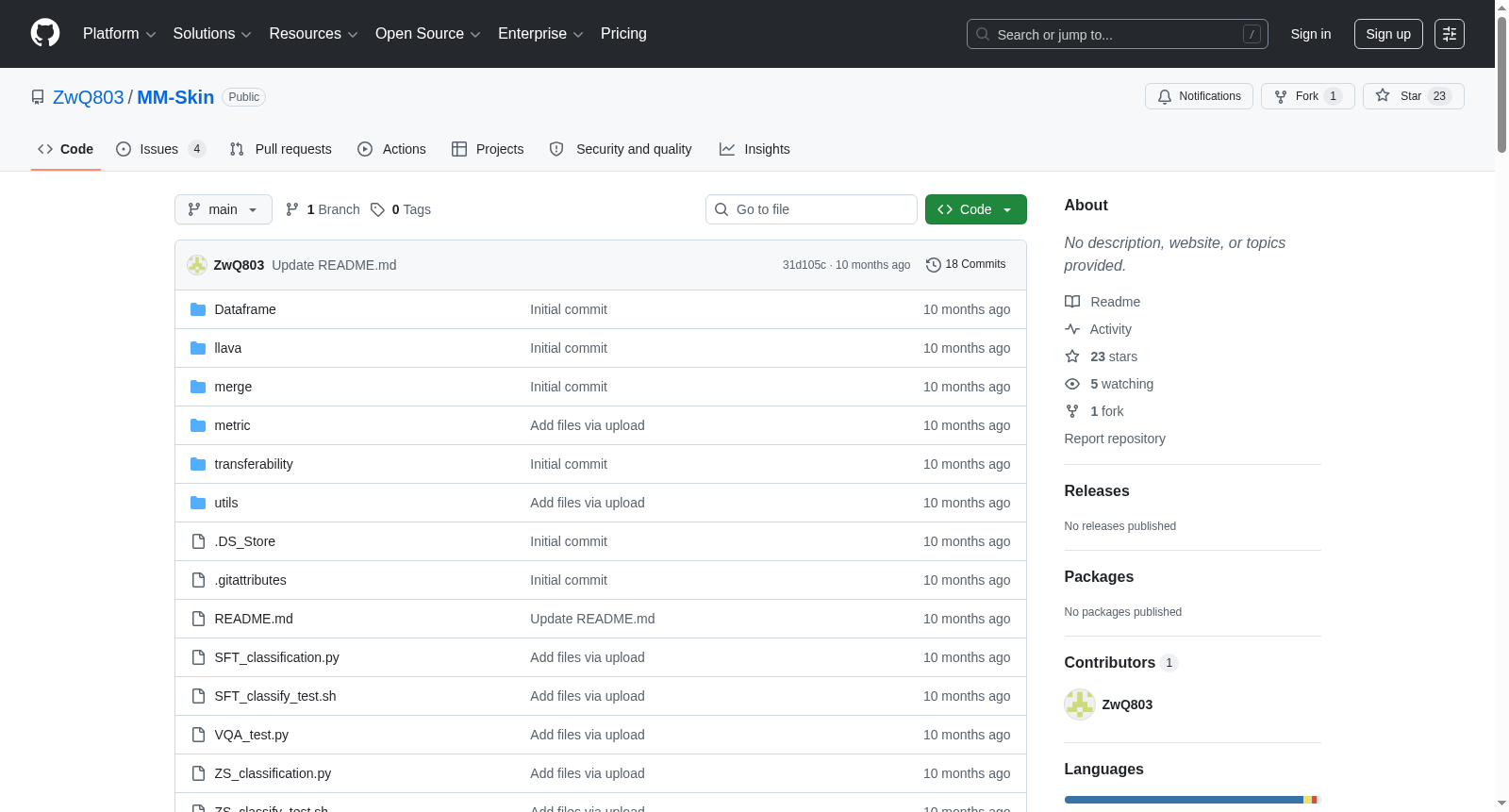Expand the Enterprise dropdown
1509x812 pixels.
coord(540,34)
